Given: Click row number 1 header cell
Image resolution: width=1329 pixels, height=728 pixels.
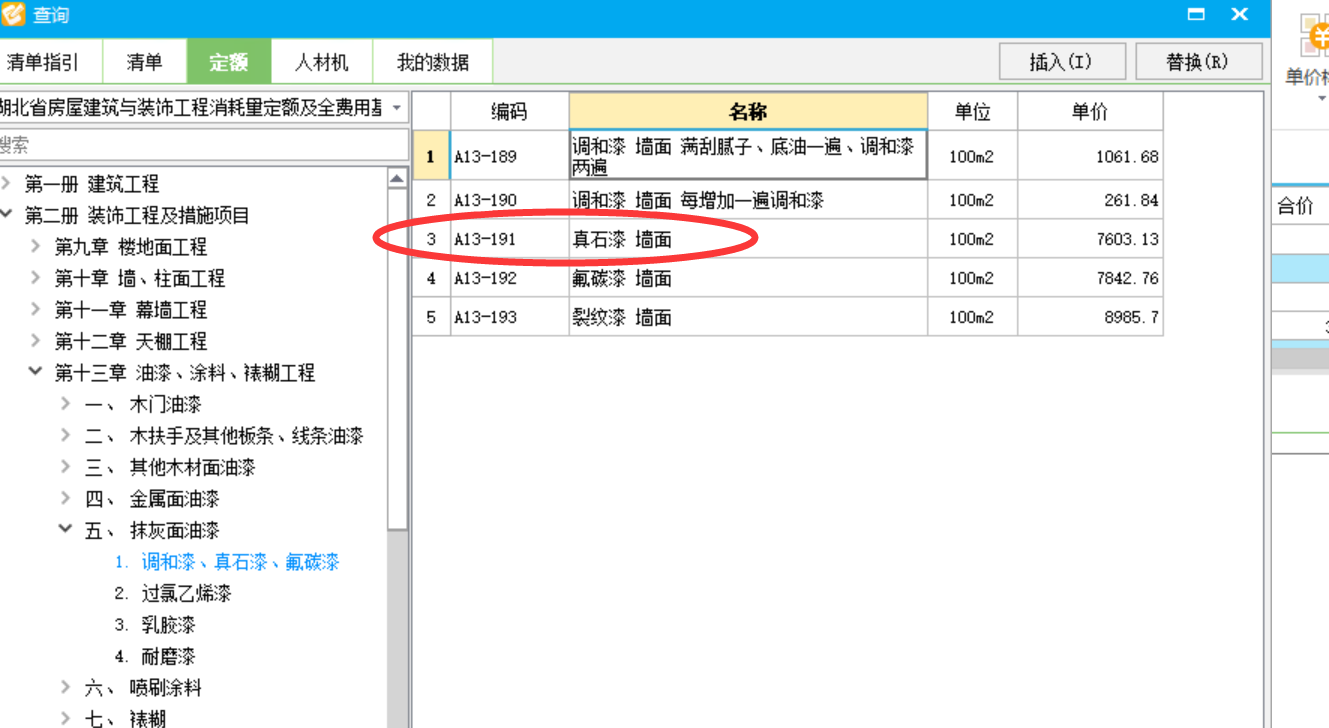Looking at the screenshot, I should 431,156.
